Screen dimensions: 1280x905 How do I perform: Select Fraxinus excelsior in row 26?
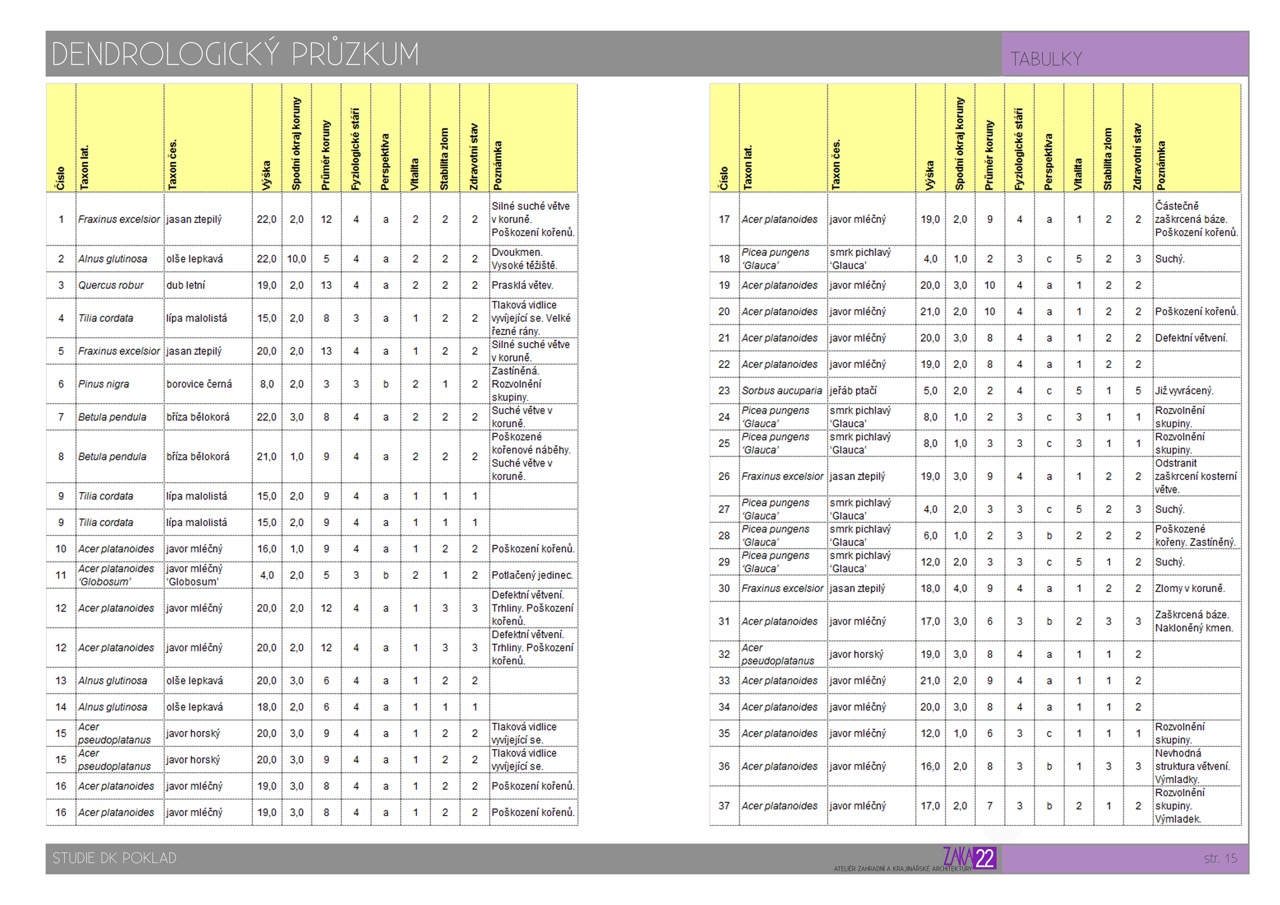[783, 476]
